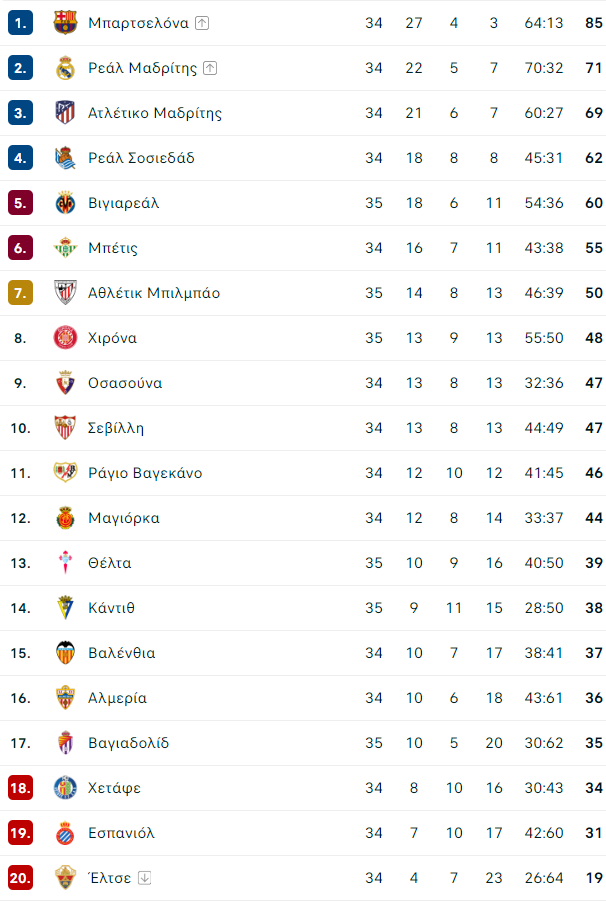Open the Ρεάλ Σοσιεδάδ team link
This screenshot has width=606, height=905.
point(141,158)
